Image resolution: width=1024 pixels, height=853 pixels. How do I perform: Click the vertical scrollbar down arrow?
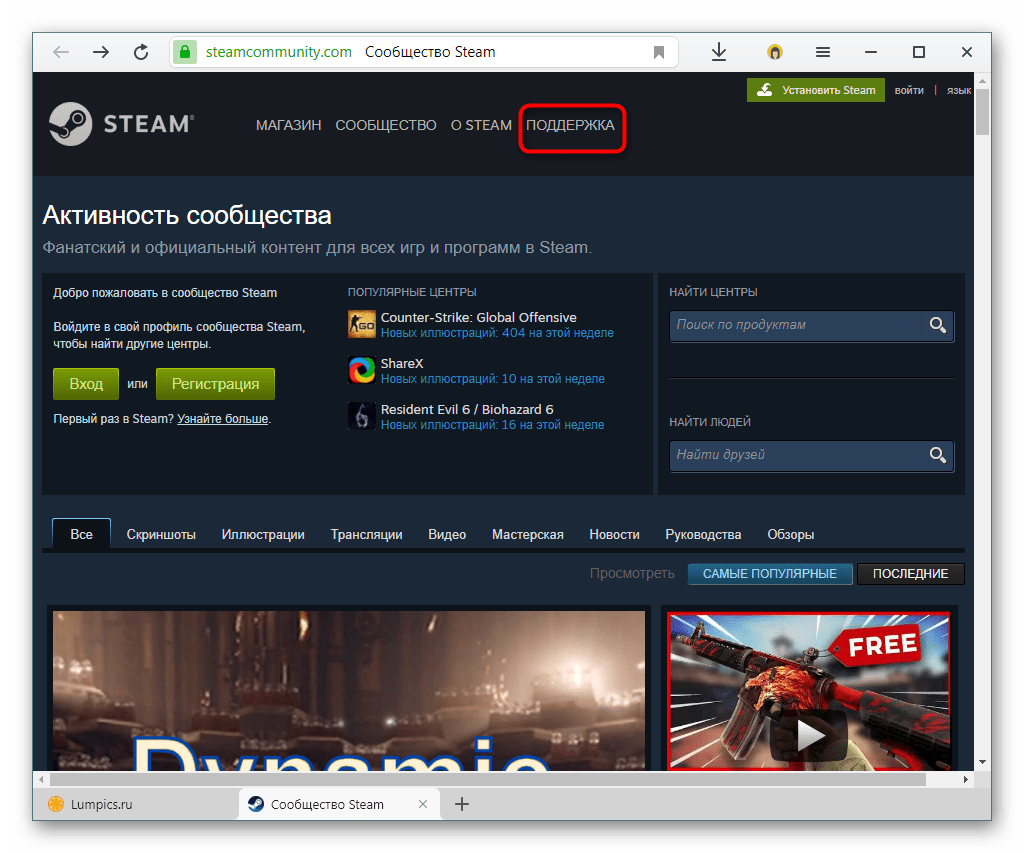[982, 762]
